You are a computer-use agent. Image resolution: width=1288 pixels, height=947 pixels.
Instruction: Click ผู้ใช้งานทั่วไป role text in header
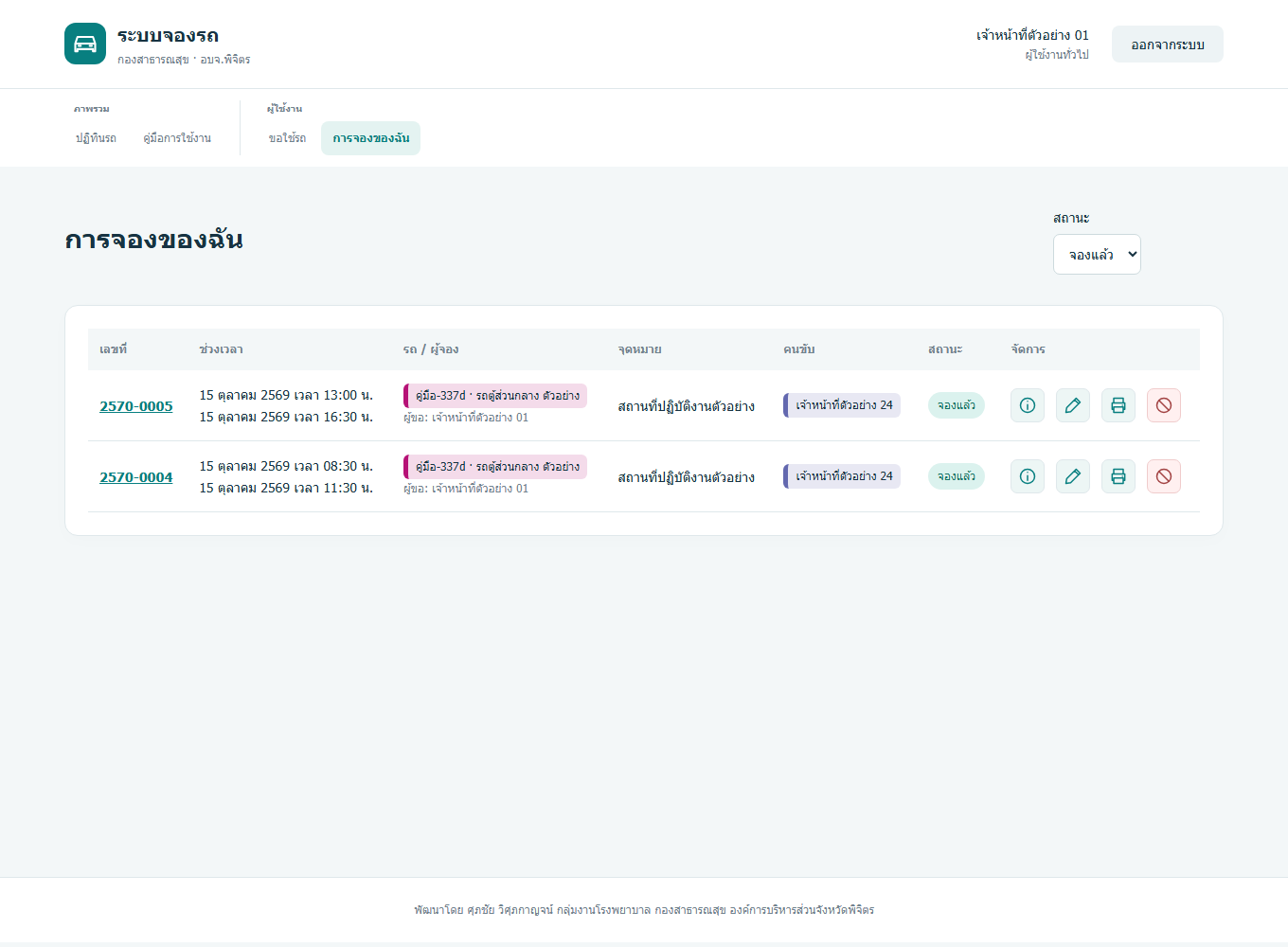pyautogui.click(x=1057, y=55)
